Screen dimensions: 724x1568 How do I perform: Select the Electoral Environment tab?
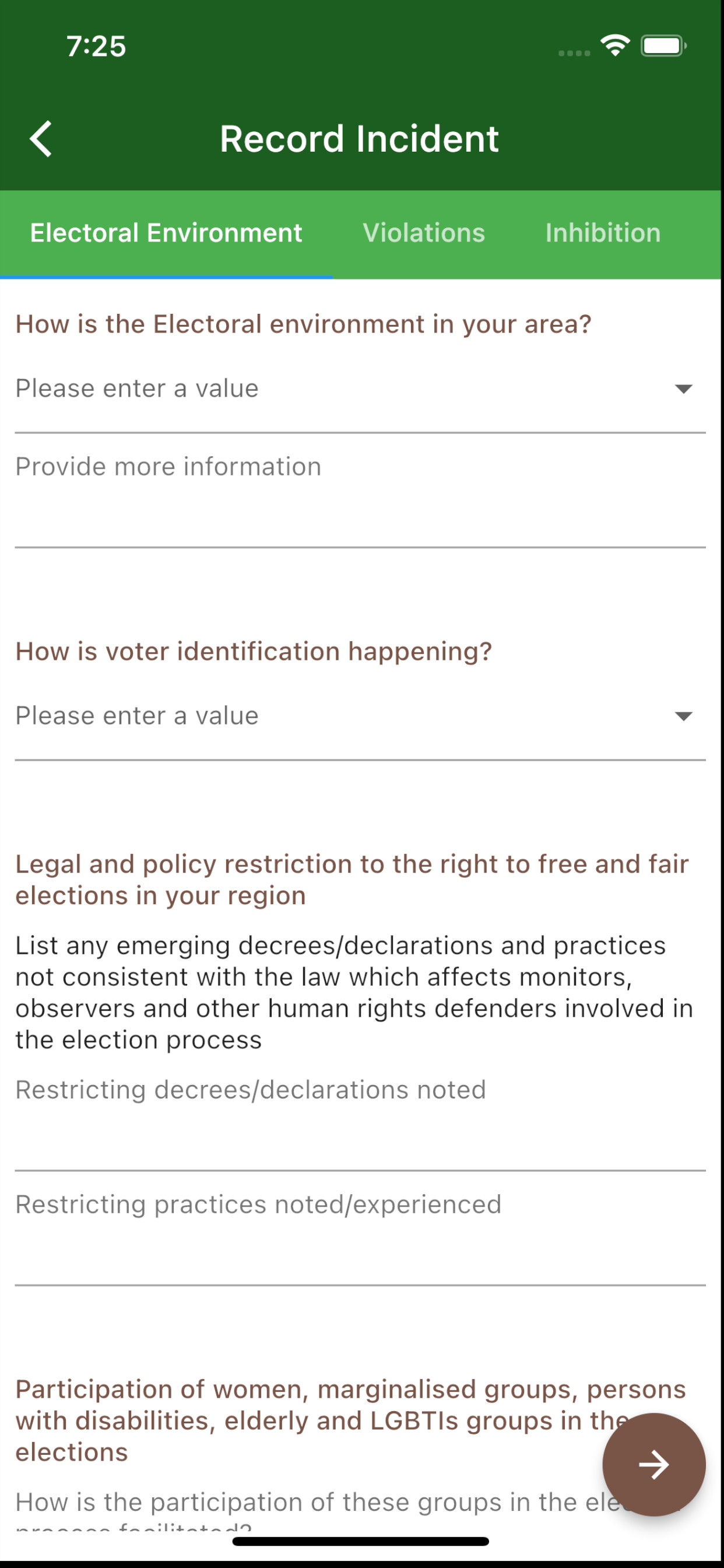tap(166, 233)
